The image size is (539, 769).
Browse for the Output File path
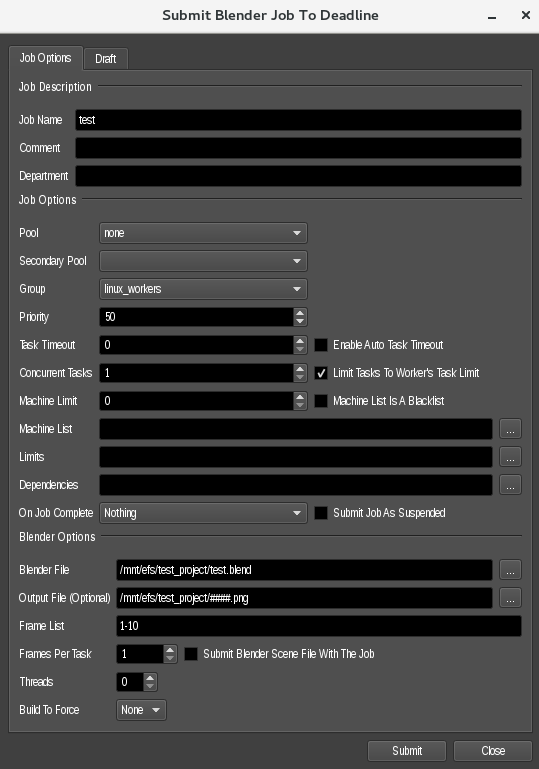(x=510, y=597)
